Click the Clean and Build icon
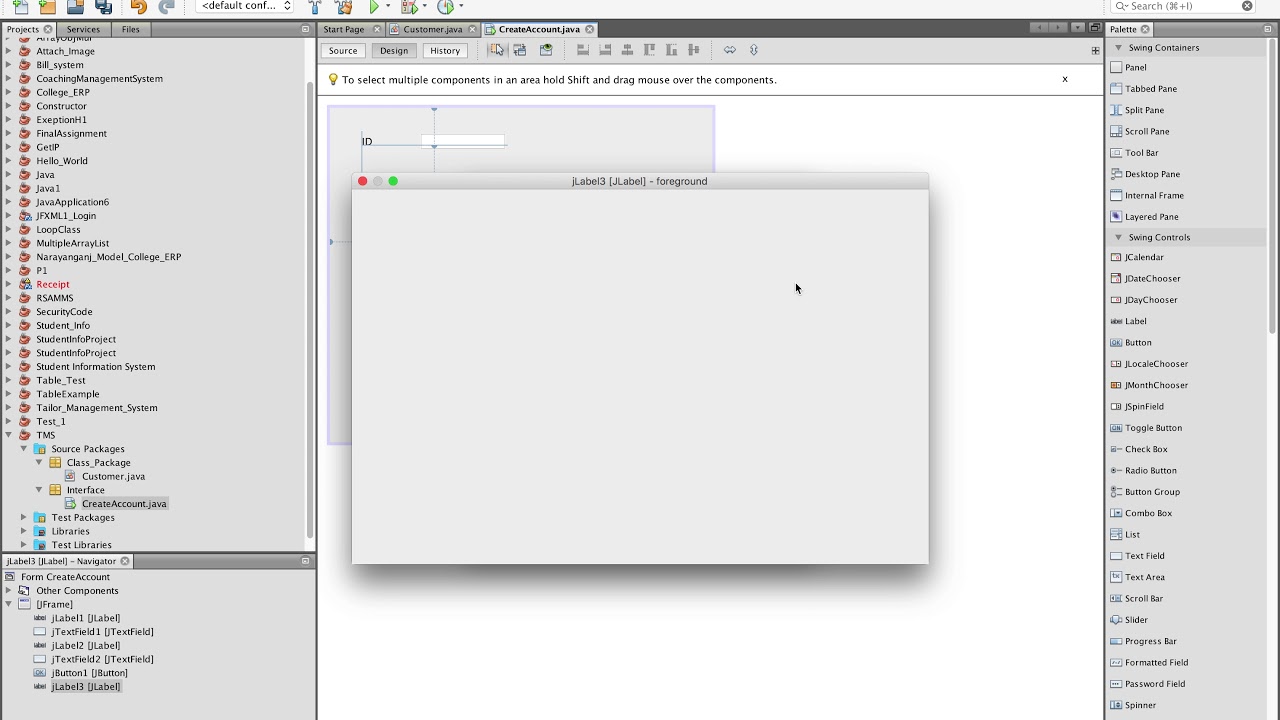 pyautogui.click(x=343, y=6)
